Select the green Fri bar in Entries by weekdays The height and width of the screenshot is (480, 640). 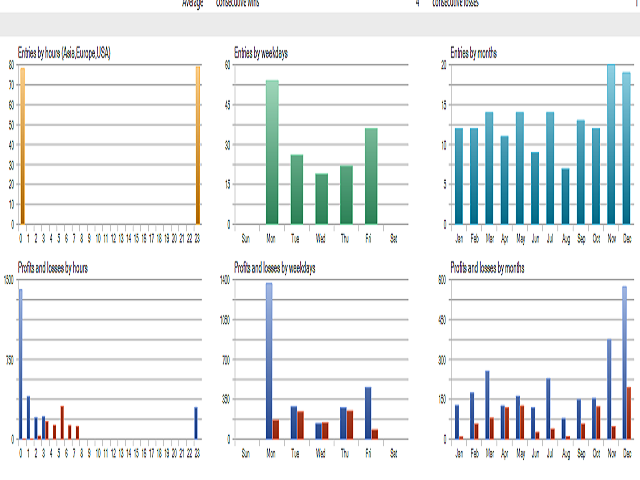click(371, 176)
